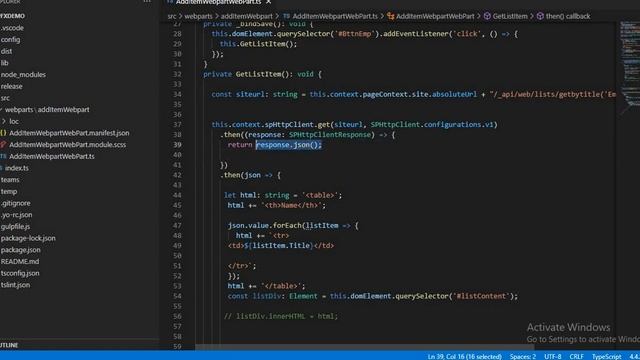Collapse the FXDEMO workspace root
The image size is (640, 360).
coord(13,16)
